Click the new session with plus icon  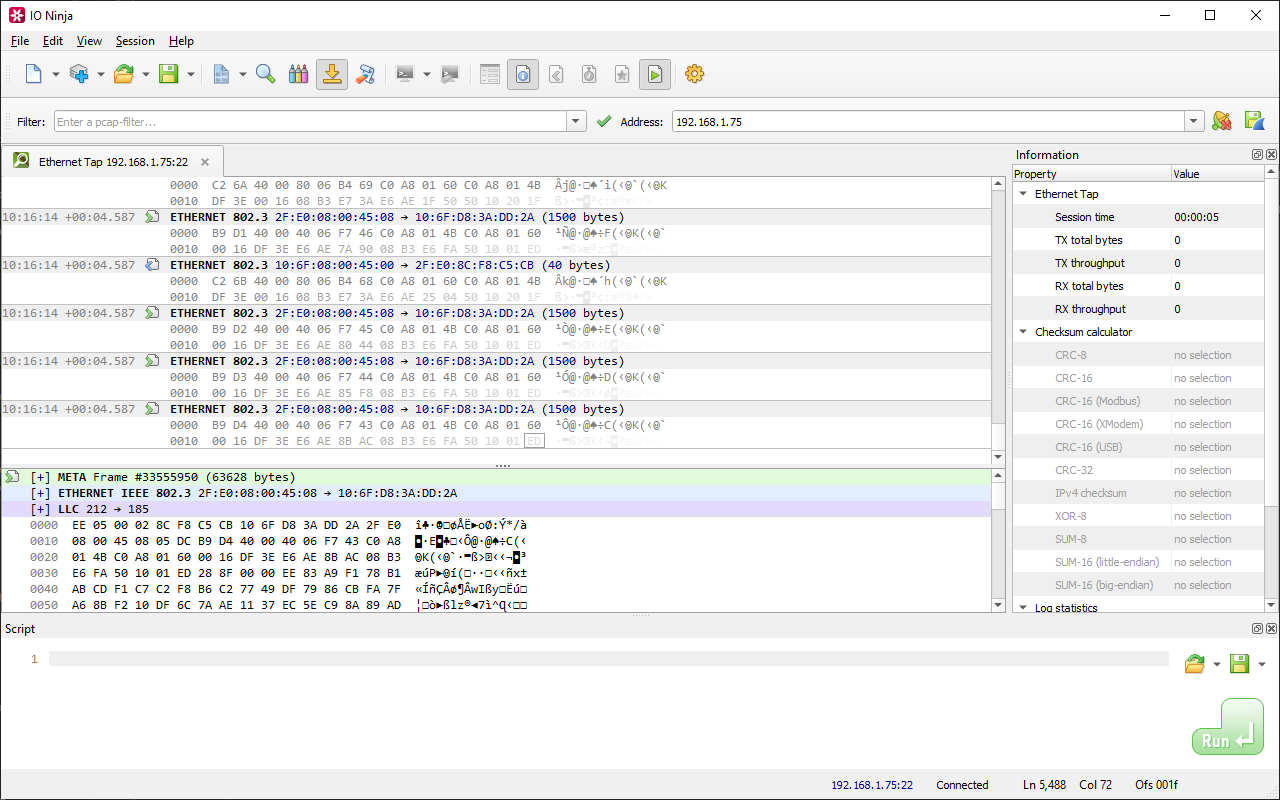[x=79, y=74]
